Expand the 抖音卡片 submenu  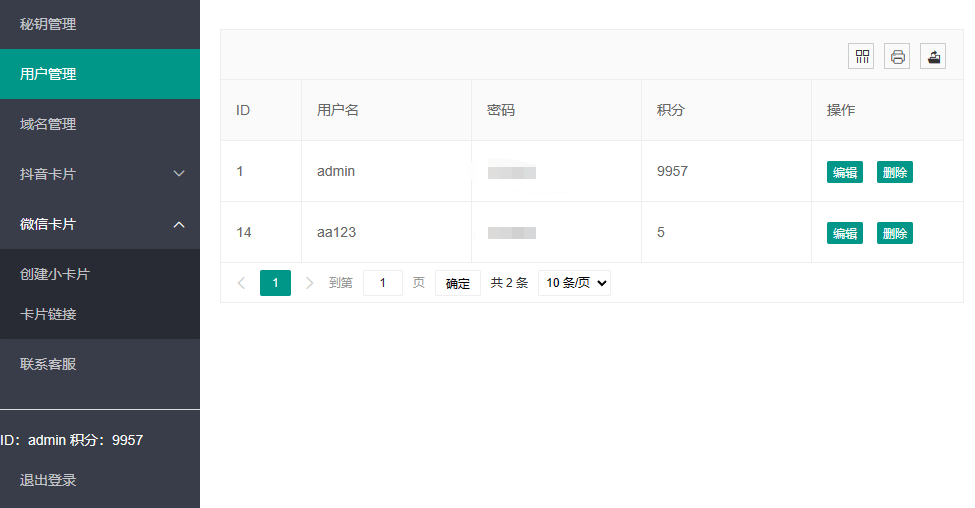point(100,174)
